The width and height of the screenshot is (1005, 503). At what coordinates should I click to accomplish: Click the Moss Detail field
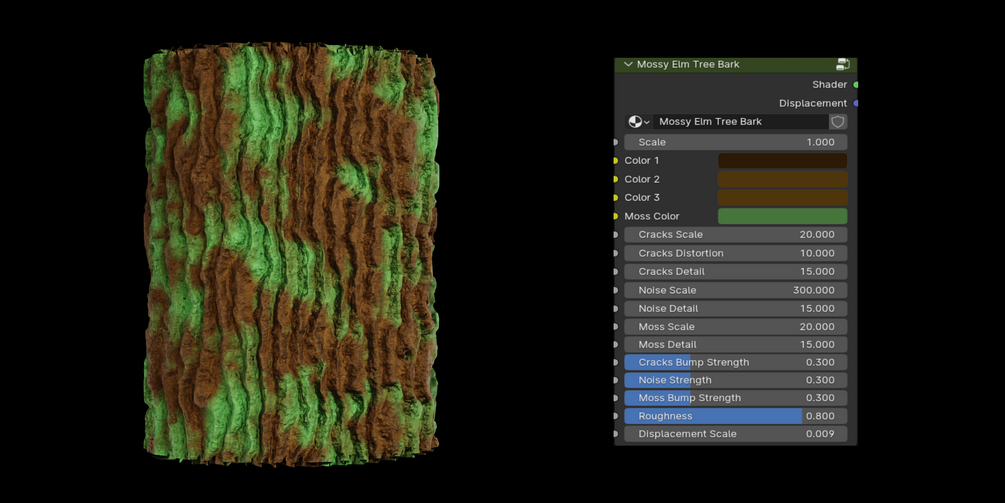point(736,345)
